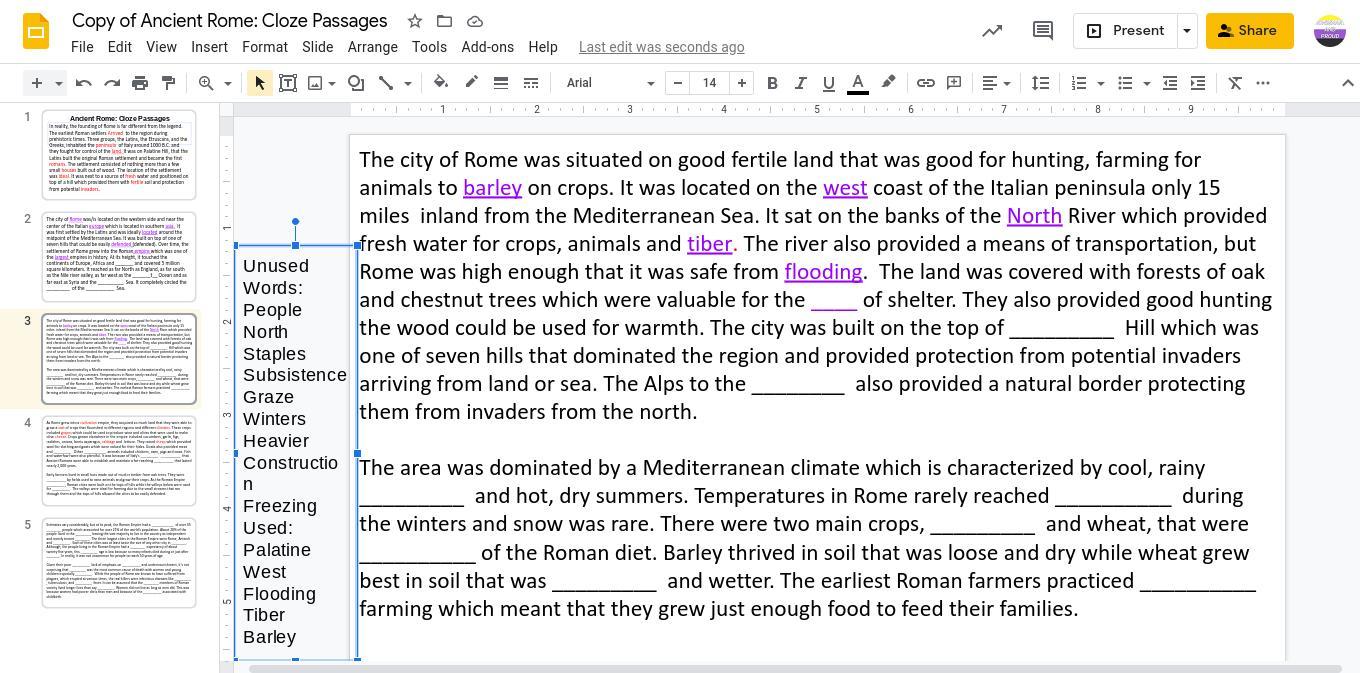This screenshot has height=673, width=1360.
Task: Open Line spacing options
Action: pyautogui.click(x=1041, y=83)
